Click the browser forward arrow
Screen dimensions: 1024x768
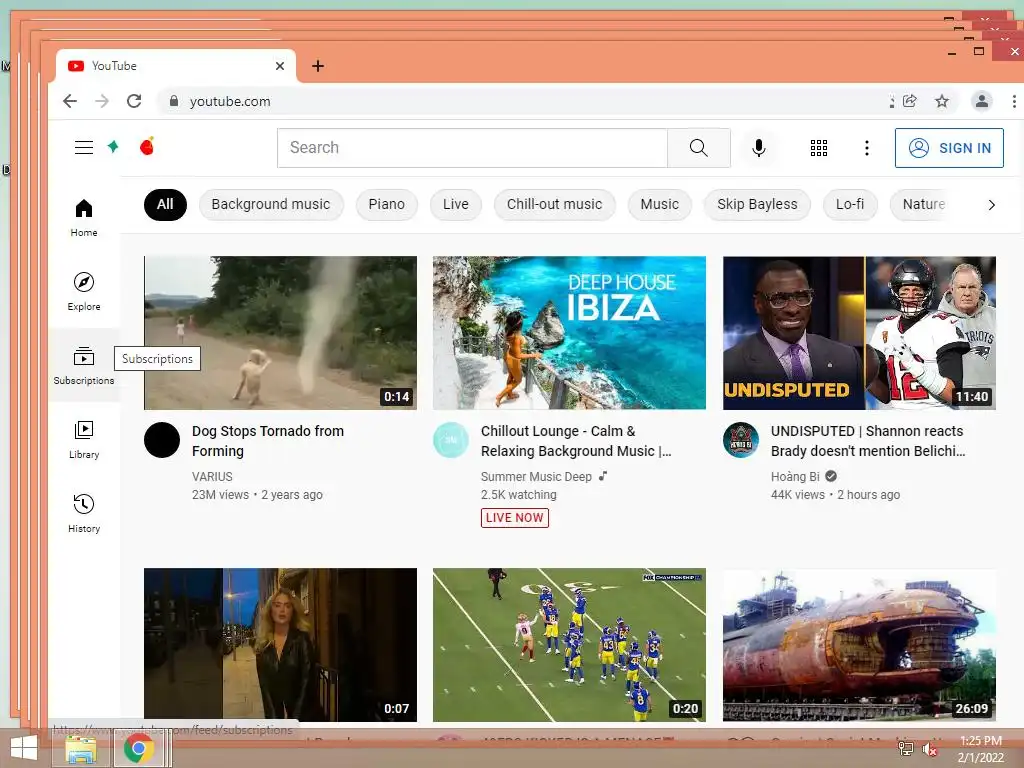(102, 101)
